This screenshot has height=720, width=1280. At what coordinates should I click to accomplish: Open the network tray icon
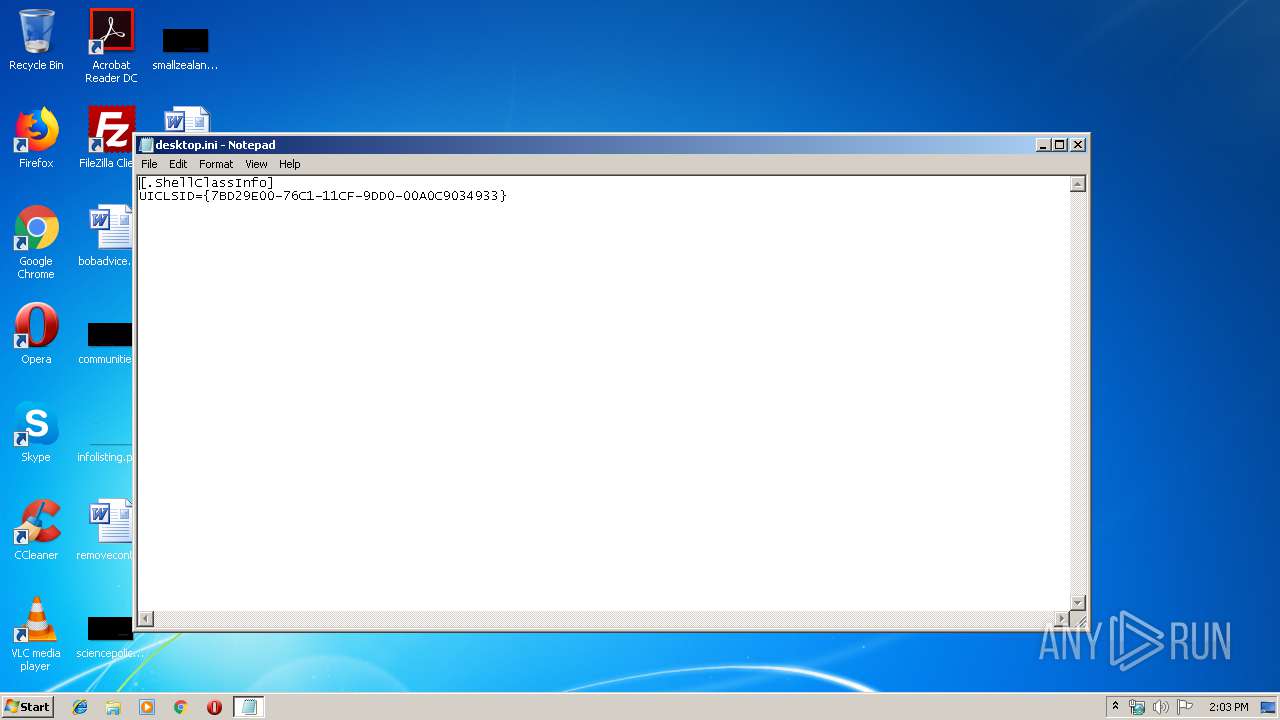1137,707
